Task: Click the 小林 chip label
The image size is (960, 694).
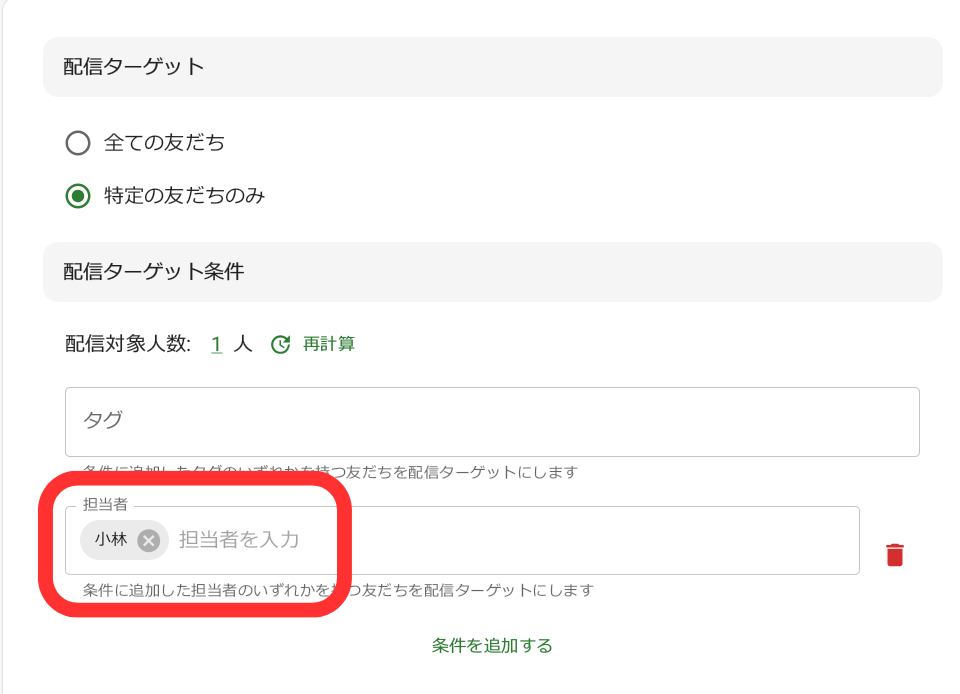Action: point(111,540)
